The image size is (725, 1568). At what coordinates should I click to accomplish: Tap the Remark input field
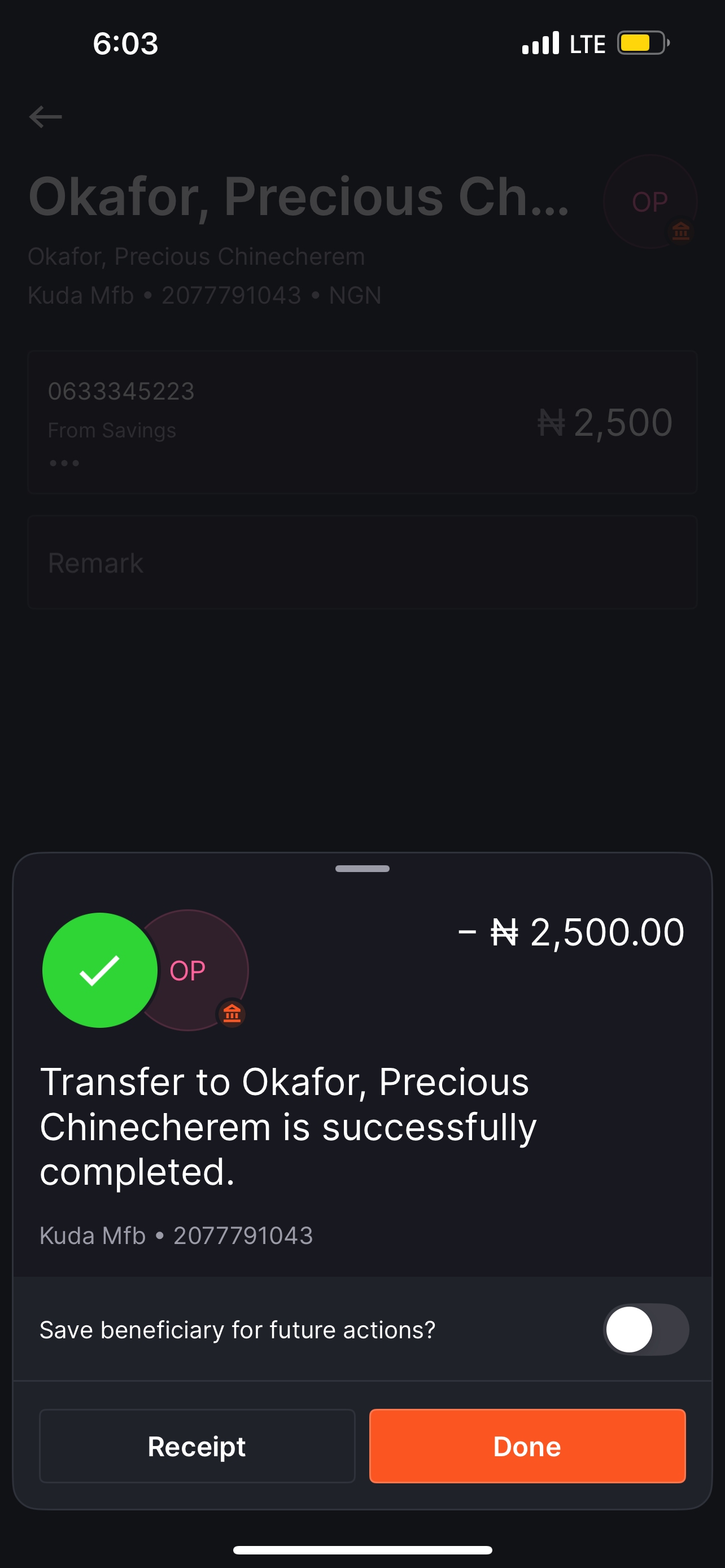pyautogui.click(x=362, y=562)
